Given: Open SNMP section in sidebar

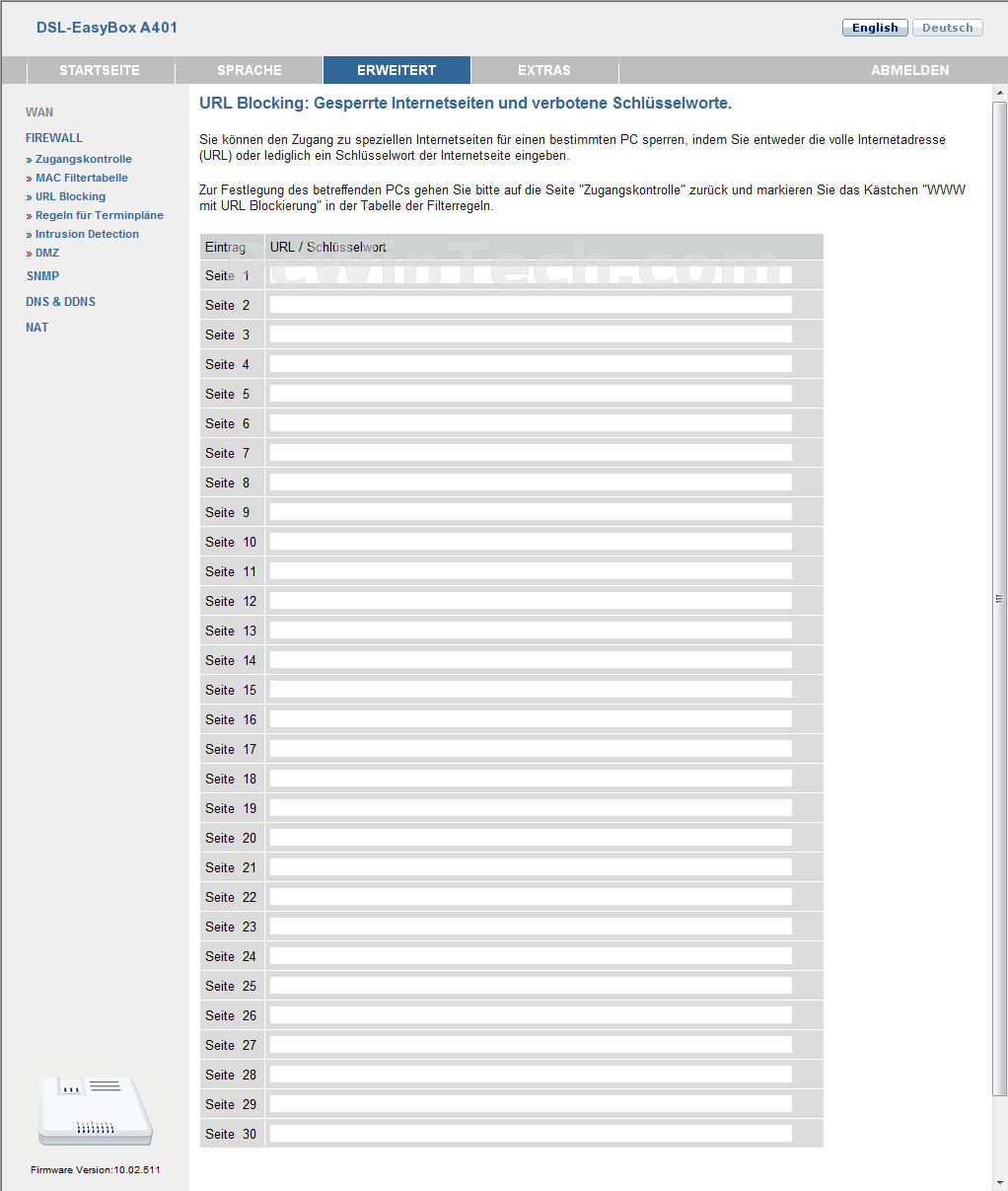Looking at the screenshot, I should tap(42, 276).
